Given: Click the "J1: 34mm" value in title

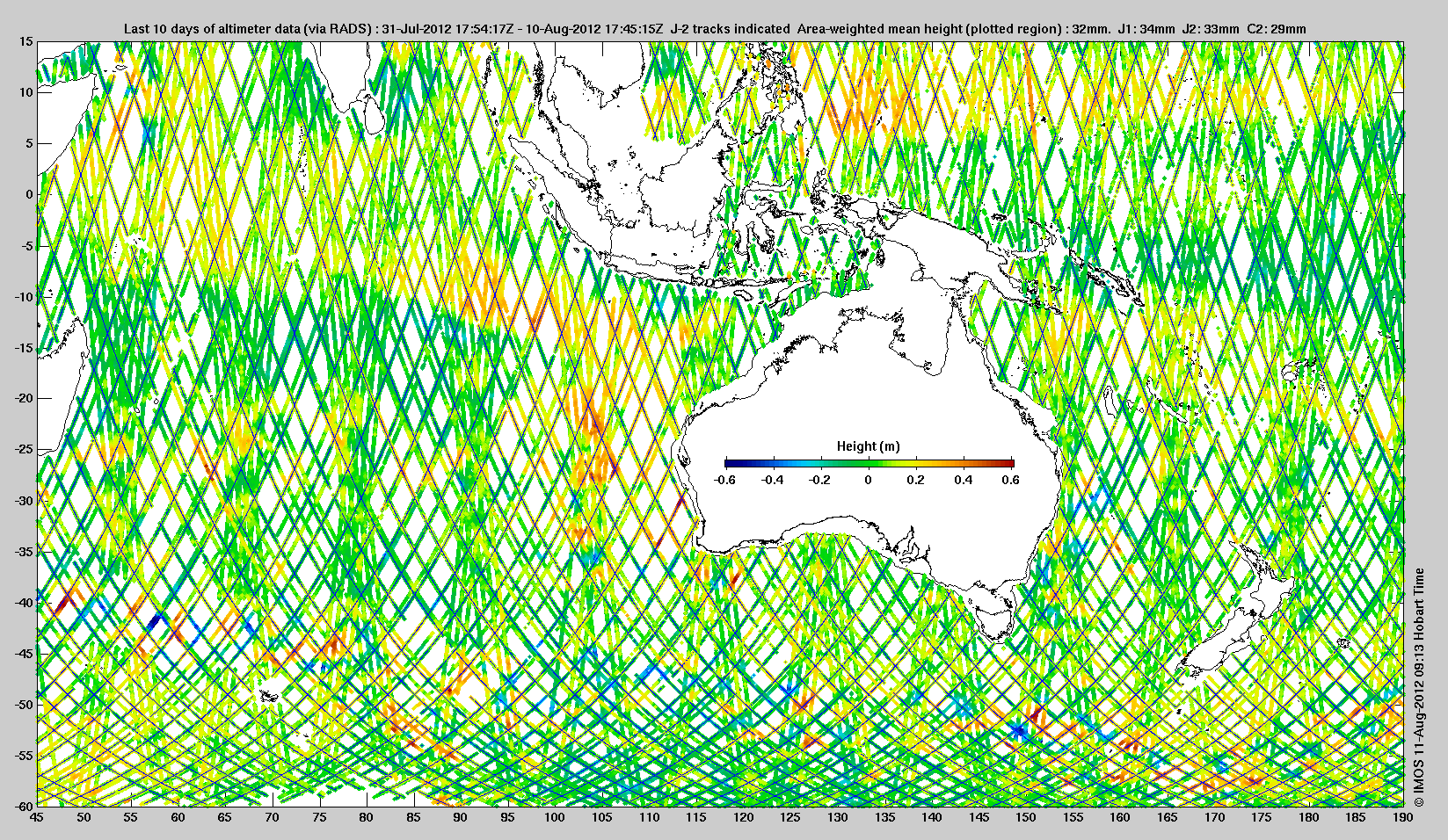Looking at the screenshot, I should pyautogui.click(x=1146, y=29).
